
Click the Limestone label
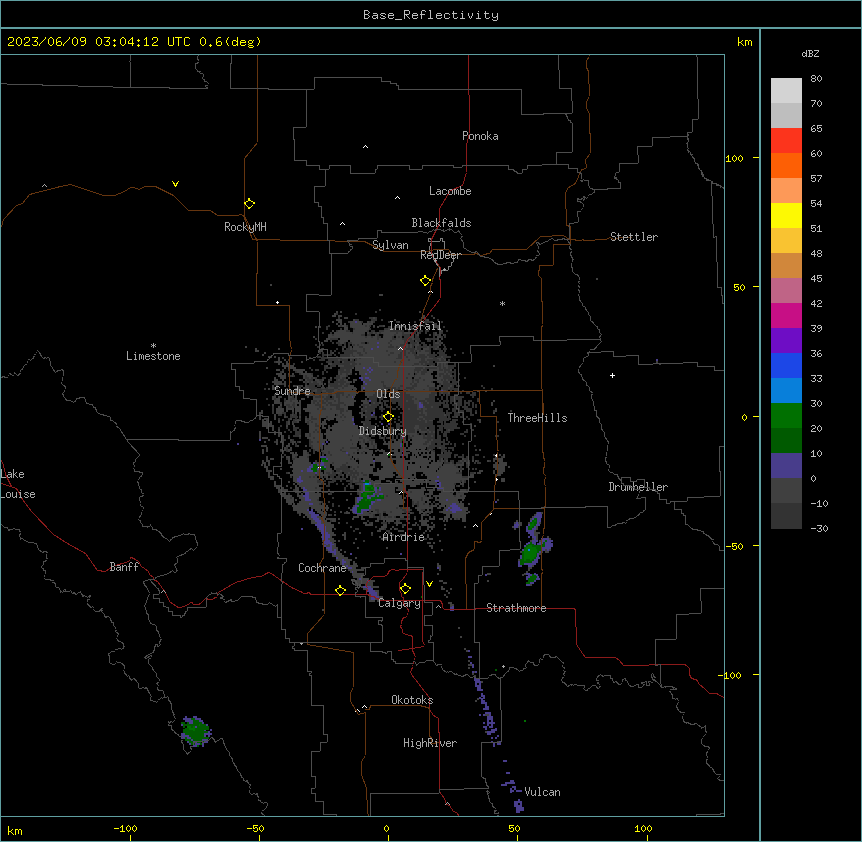tap(153, 356)
